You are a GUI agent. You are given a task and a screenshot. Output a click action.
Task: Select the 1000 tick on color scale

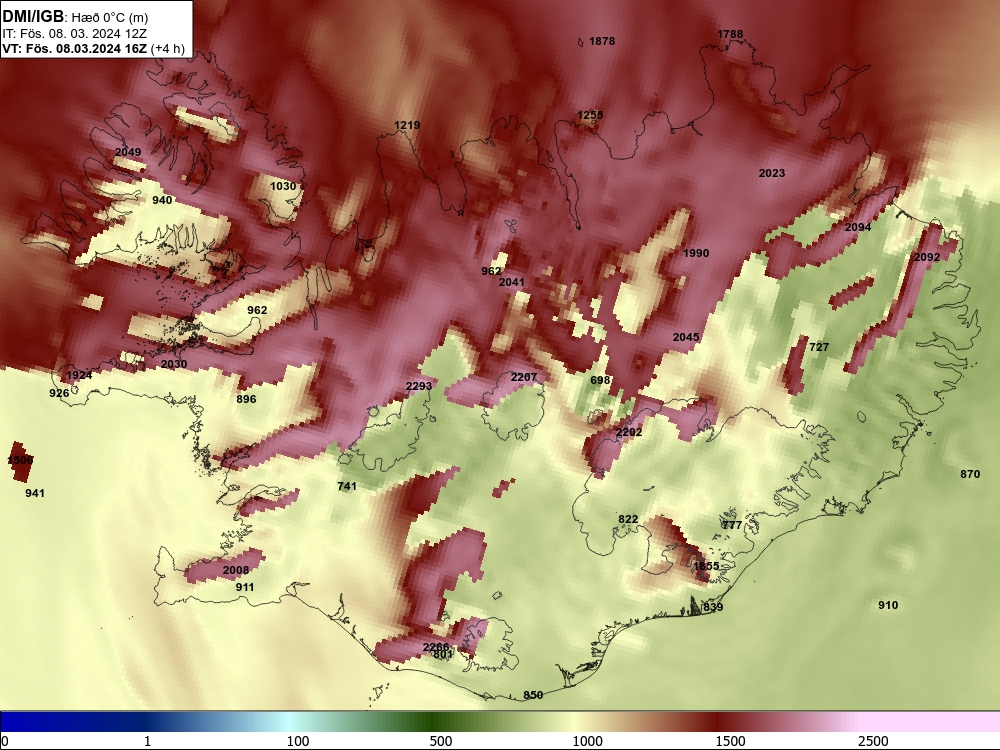587,740
